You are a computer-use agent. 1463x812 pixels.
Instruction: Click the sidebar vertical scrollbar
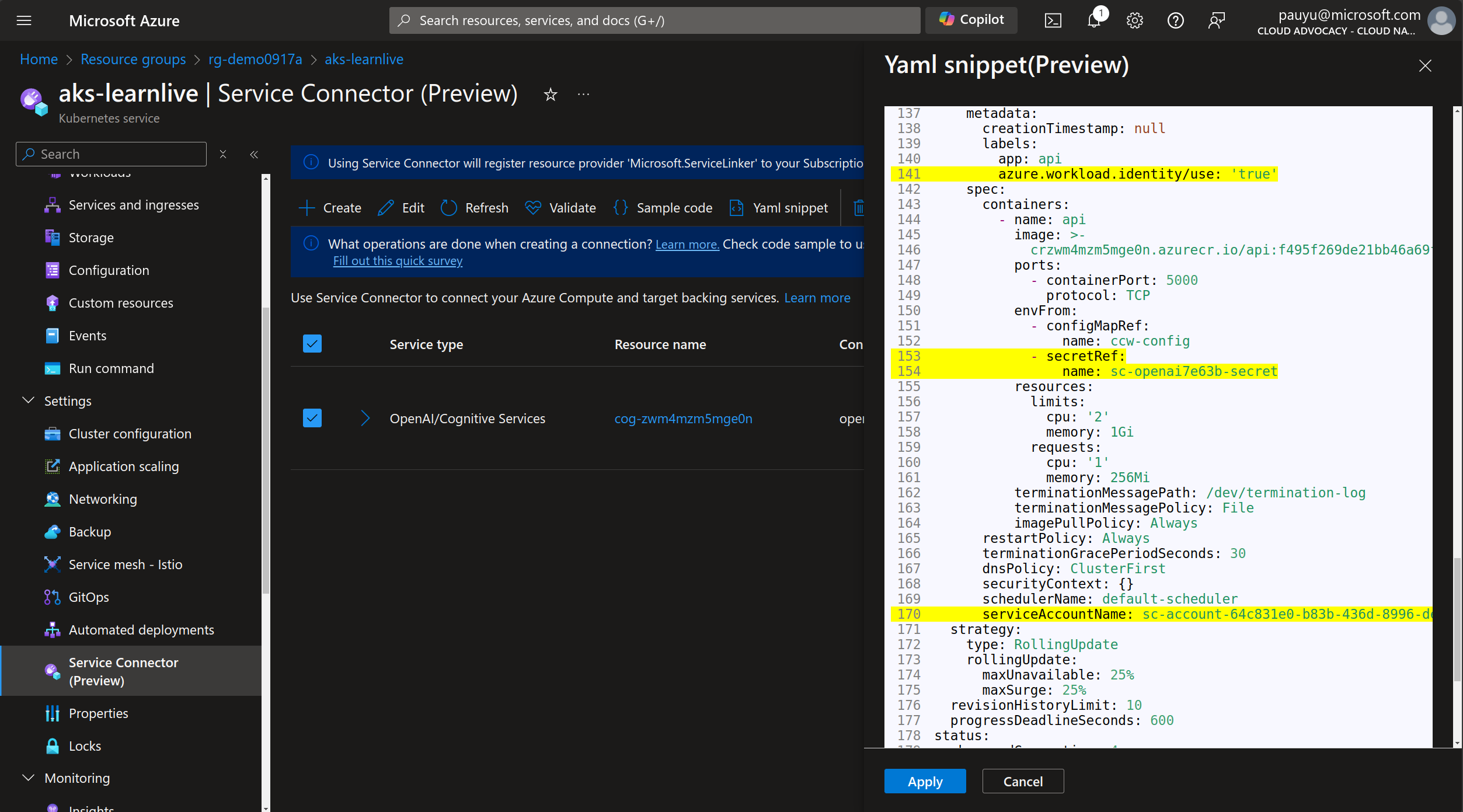click(266, 449)
